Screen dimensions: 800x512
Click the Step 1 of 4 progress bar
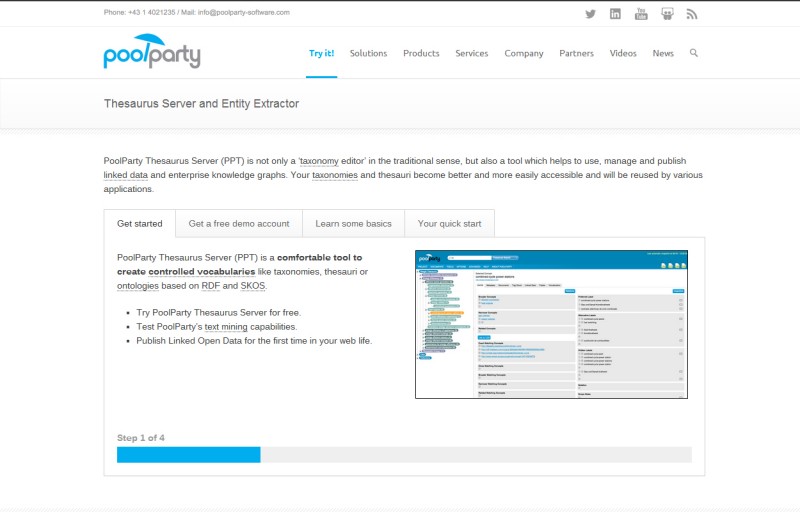pos(403,455)
